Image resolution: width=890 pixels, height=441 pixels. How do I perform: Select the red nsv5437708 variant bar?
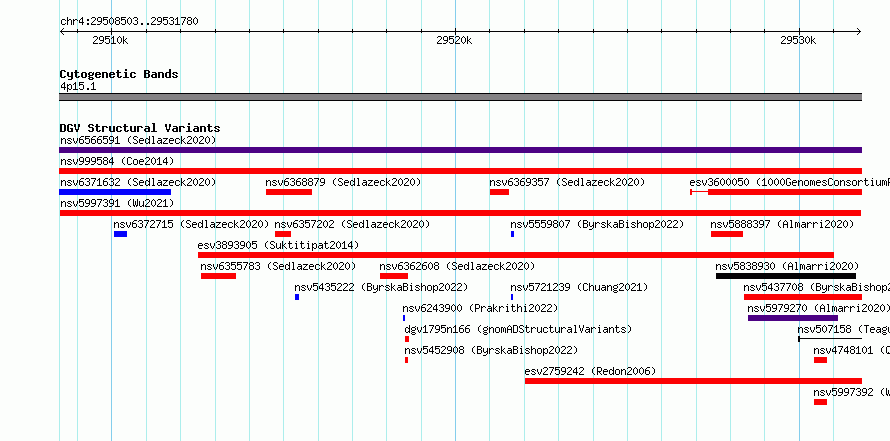803,297
